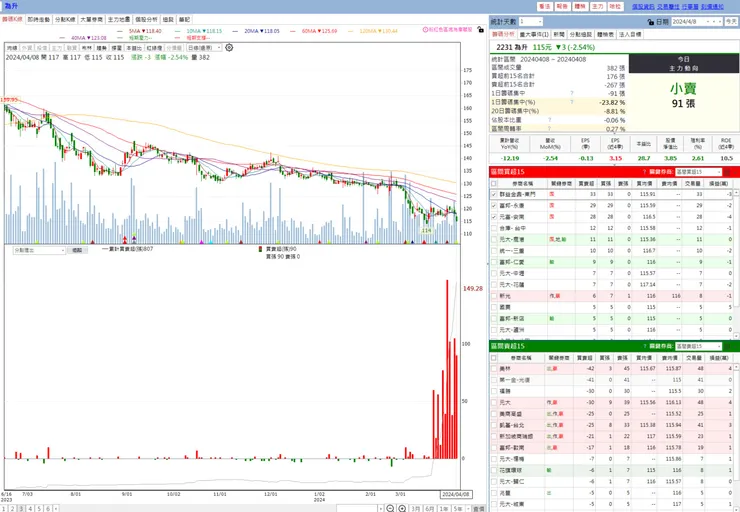Screen dimensions: 740x512
Task: Zoom out the chart with minus magnifier
Action: coord(390,508)
